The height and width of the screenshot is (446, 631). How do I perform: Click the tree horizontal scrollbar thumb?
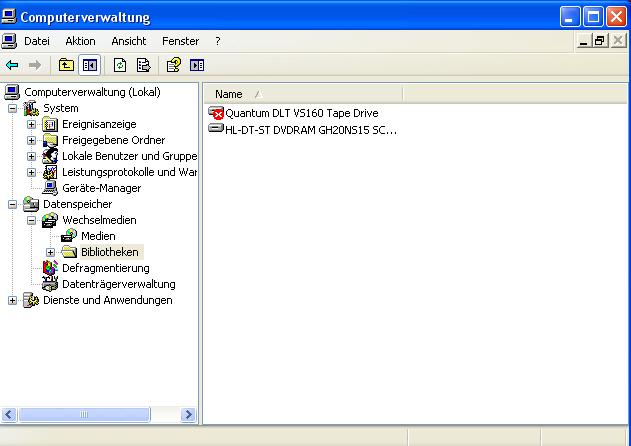(84, 415)
